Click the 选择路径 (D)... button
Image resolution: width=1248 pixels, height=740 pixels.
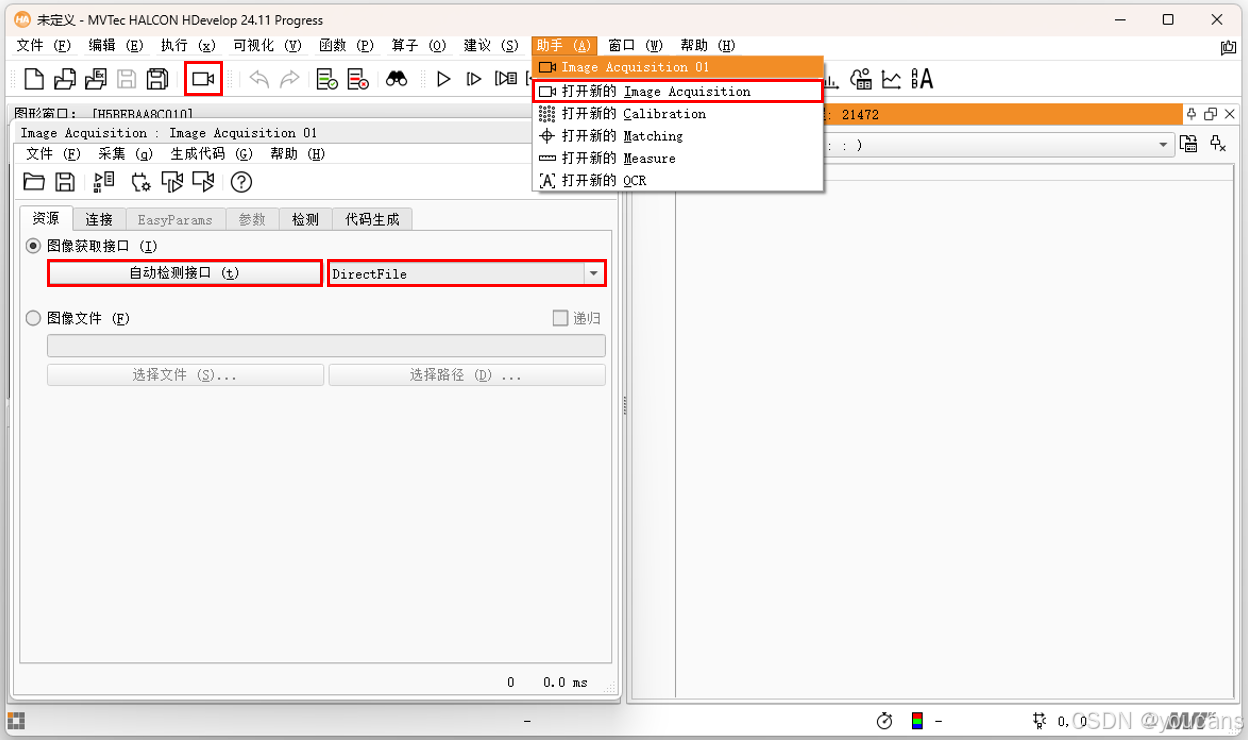467,375
